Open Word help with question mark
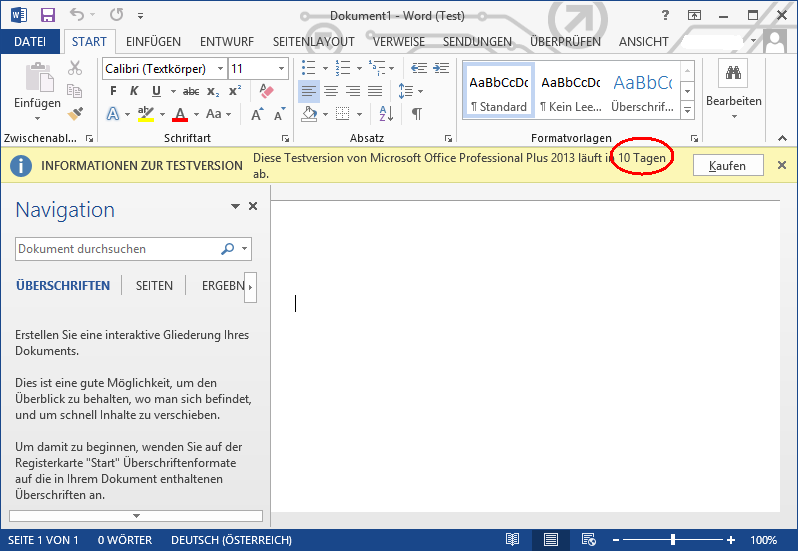This screenshot has width=798, height=551. 665,15
